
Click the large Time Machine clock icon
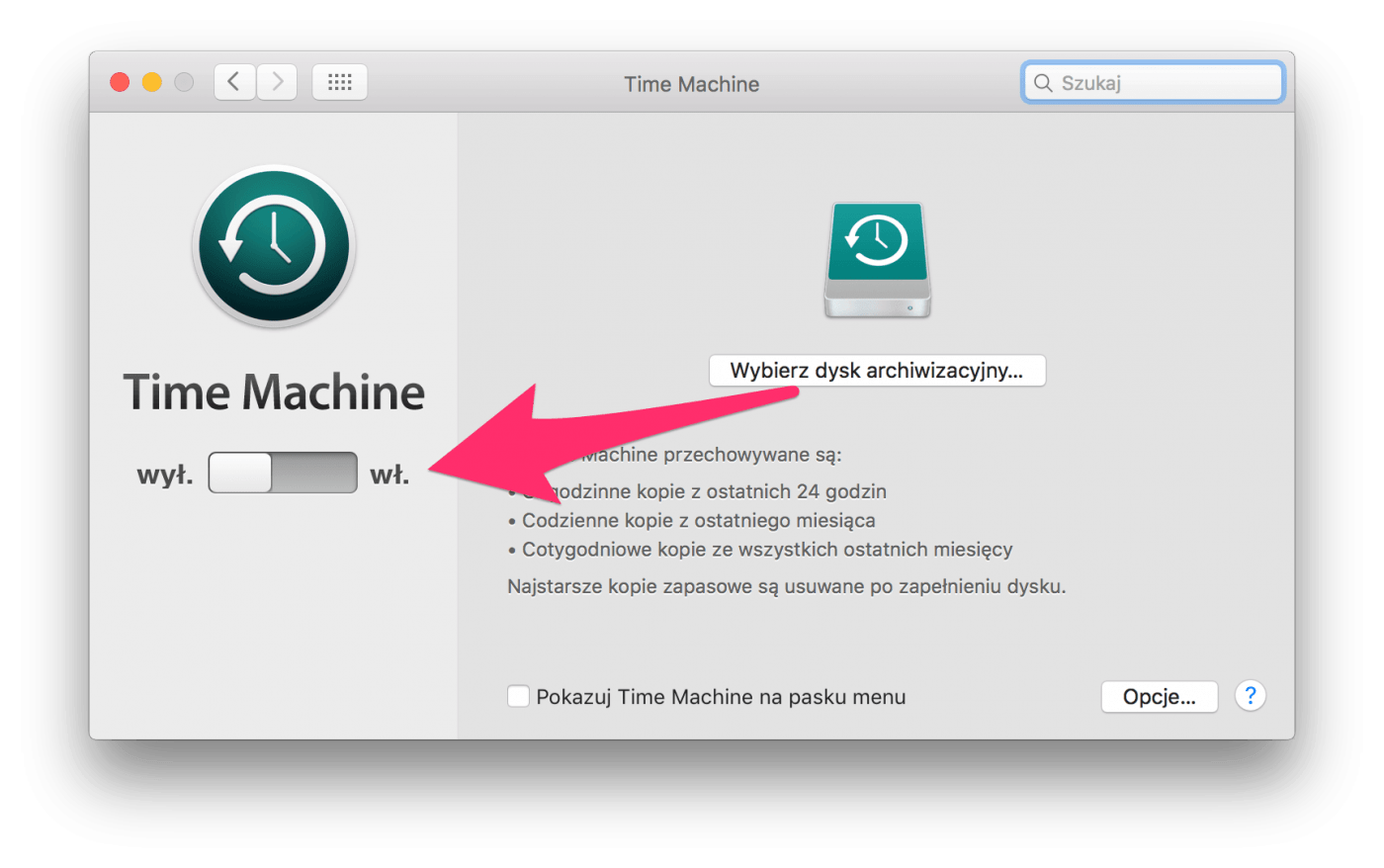[274, 246]
